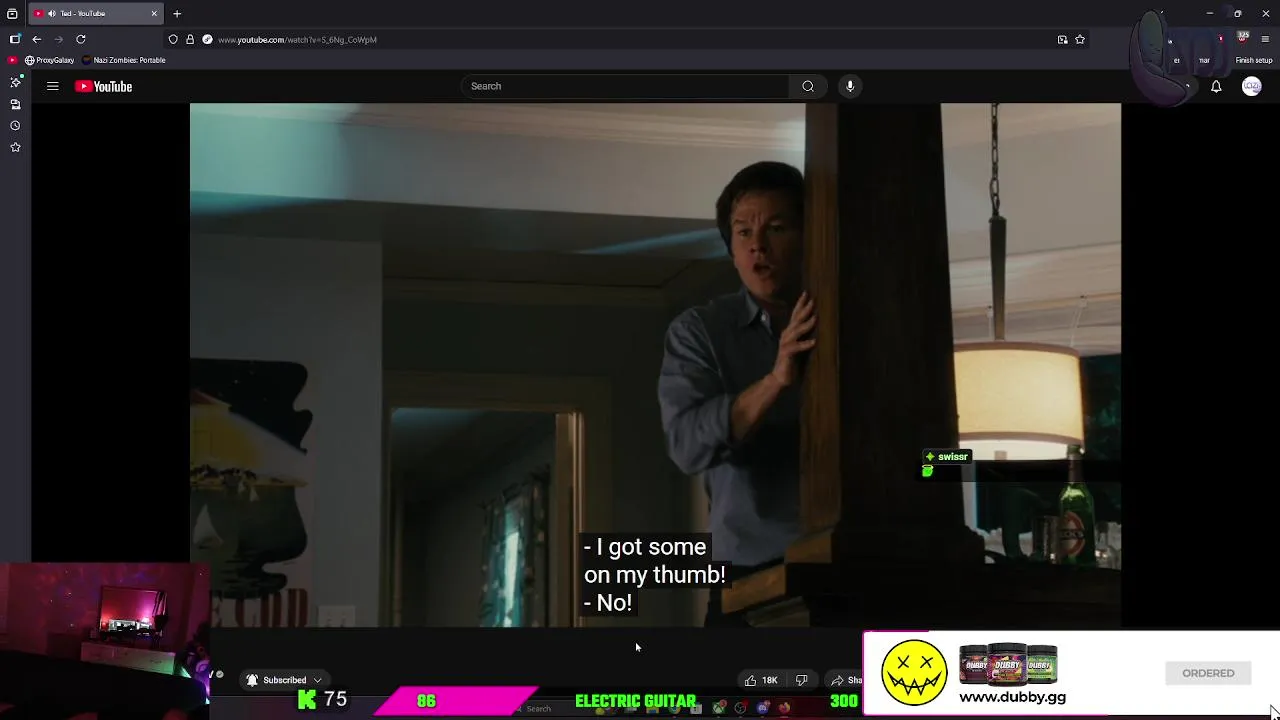Dislike the video
Image resolution: width=1280 pixels, height=720 pixels.
(801, 680)
